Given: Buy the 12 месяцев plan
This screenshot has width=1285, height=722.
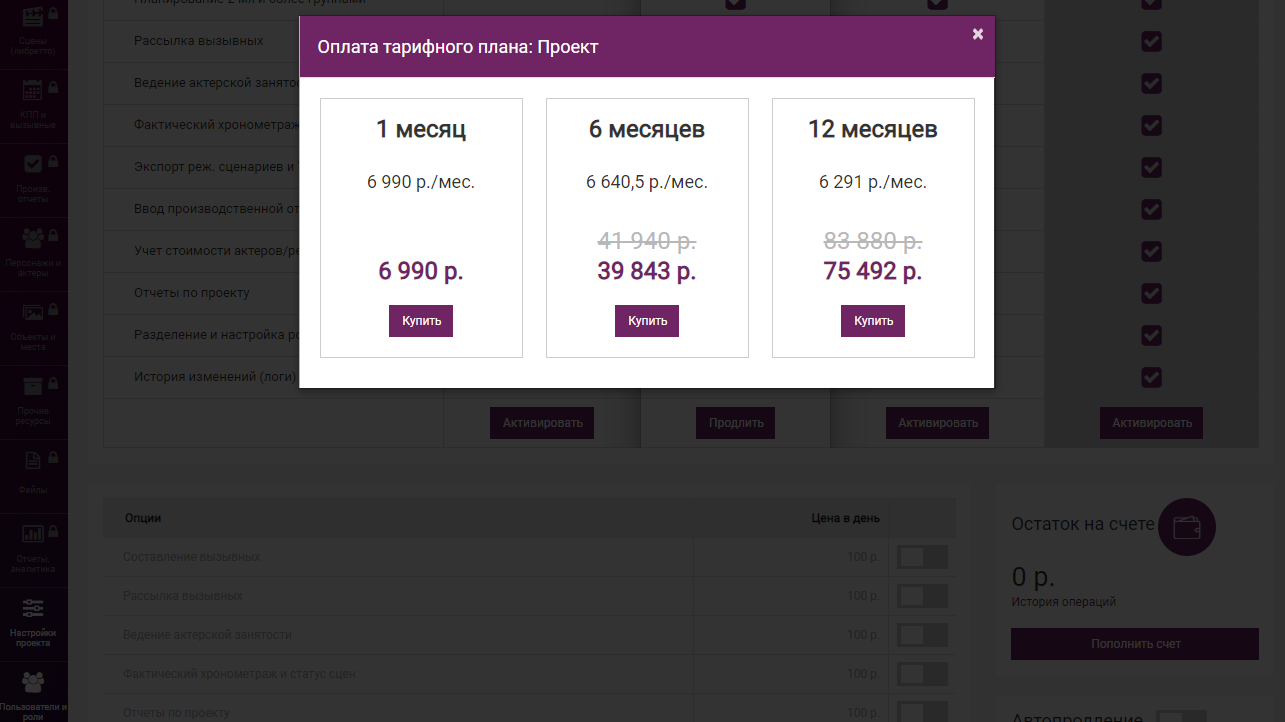Looking at the screenshot, I should point(873,321).
